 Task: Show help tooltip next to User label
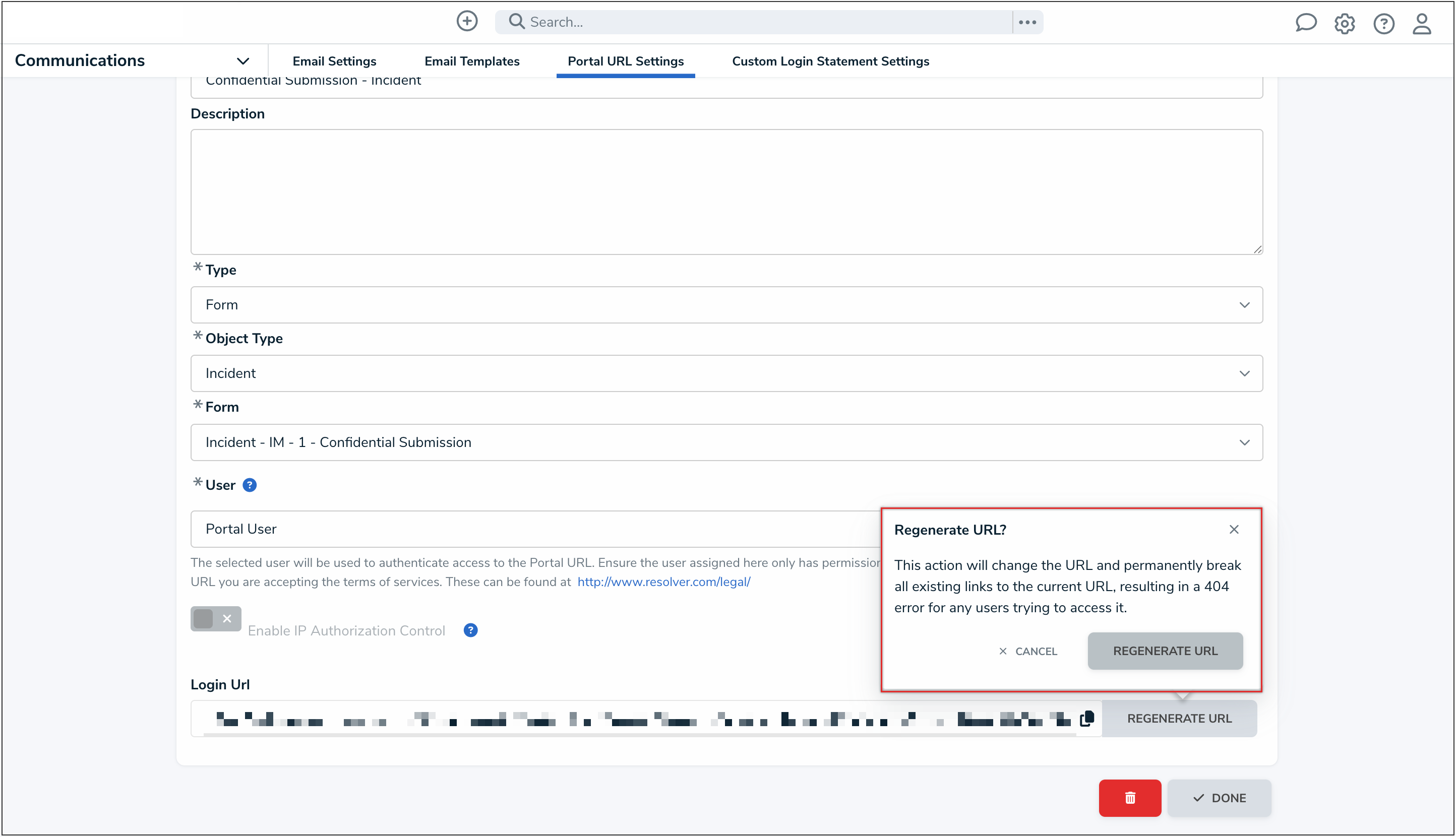(250, 485)
